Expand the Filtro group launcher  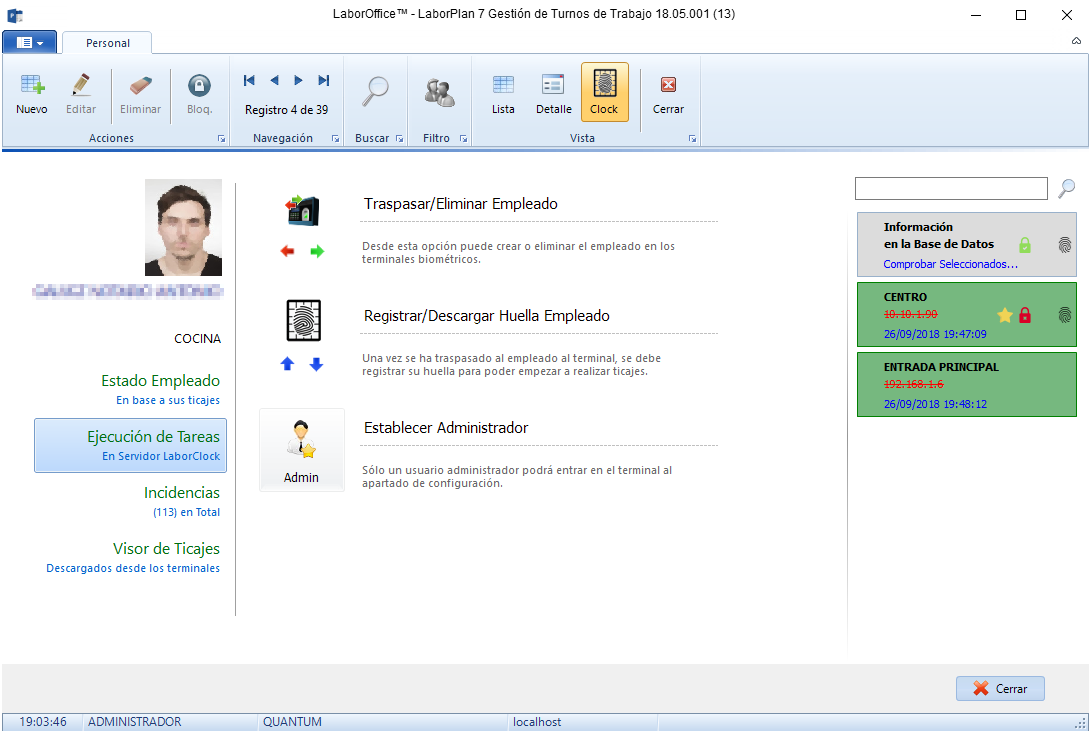tap(463, 139)
